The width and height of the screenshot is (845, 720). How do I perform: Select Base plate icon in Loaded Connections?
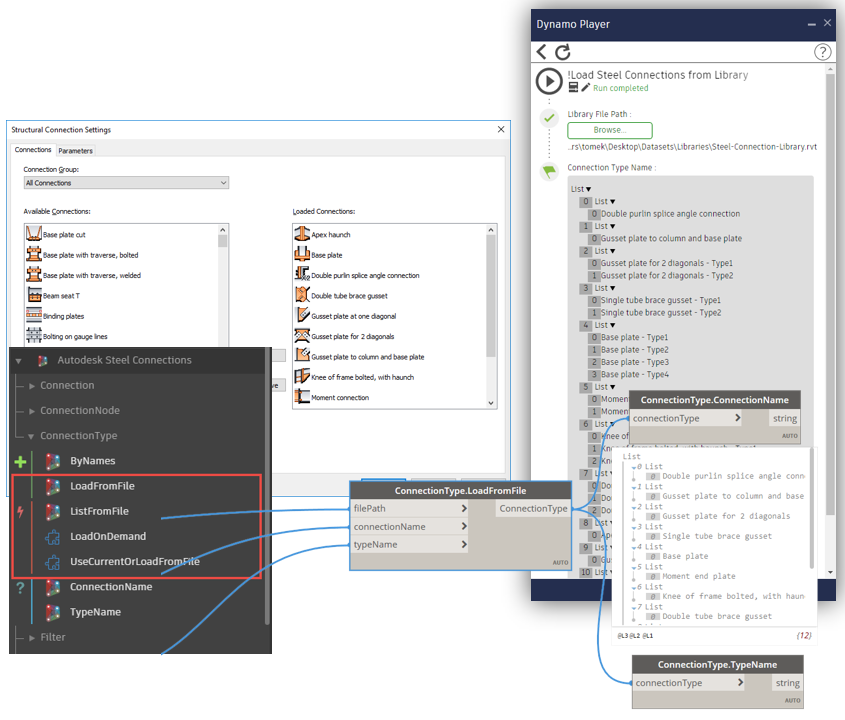pyautogui.click(x=302, y=254)
